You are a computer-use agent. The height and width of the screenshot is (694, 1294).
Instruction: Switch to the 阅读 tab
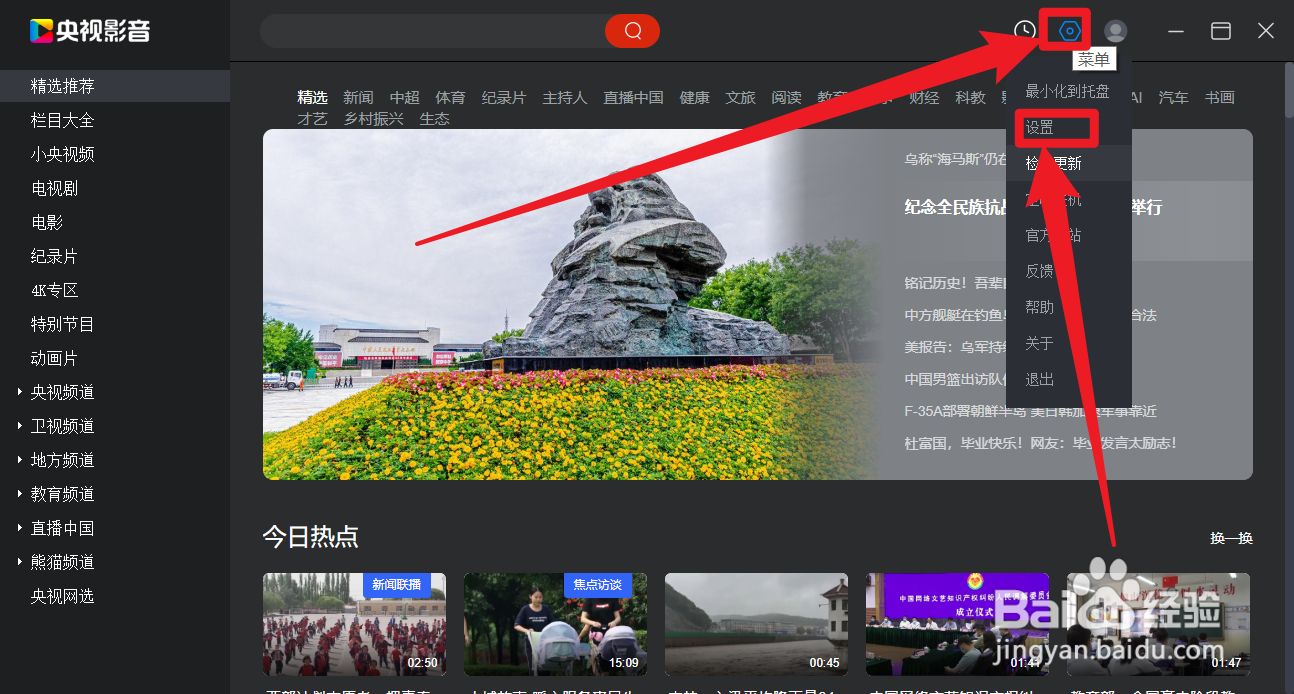click(786, 97)
